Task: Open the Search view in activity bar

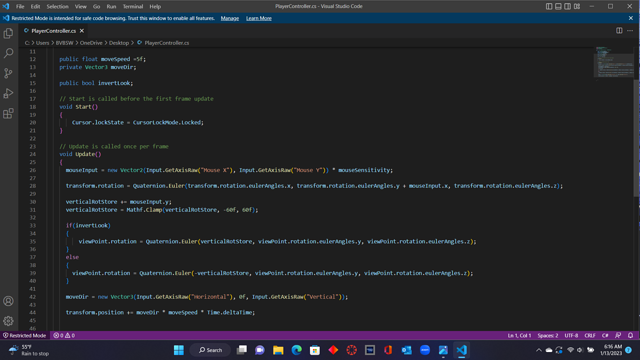Action: point(8,53)
